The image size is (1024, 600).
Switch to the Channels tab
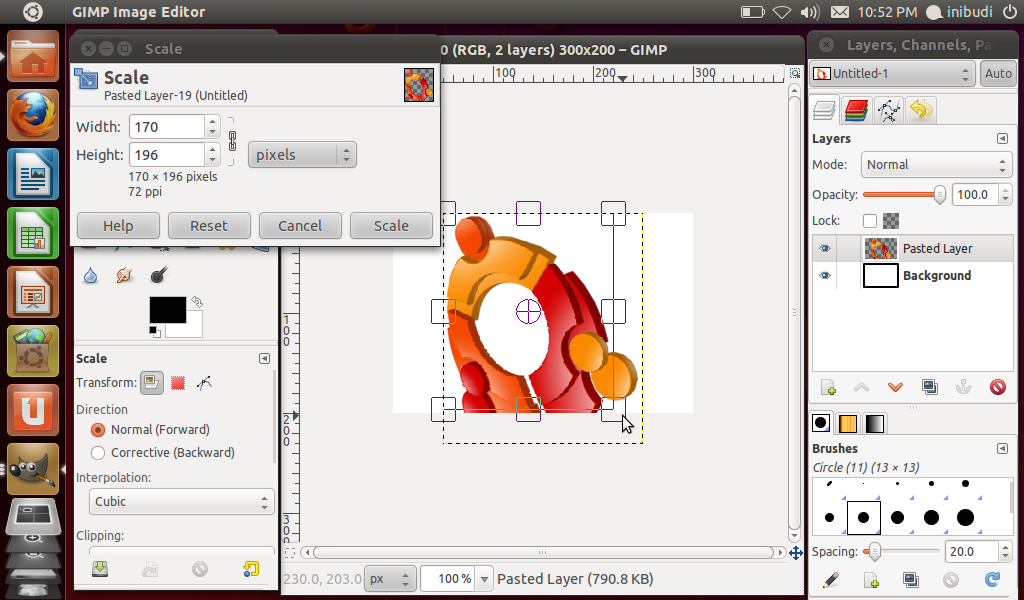(x=856, y=110)
